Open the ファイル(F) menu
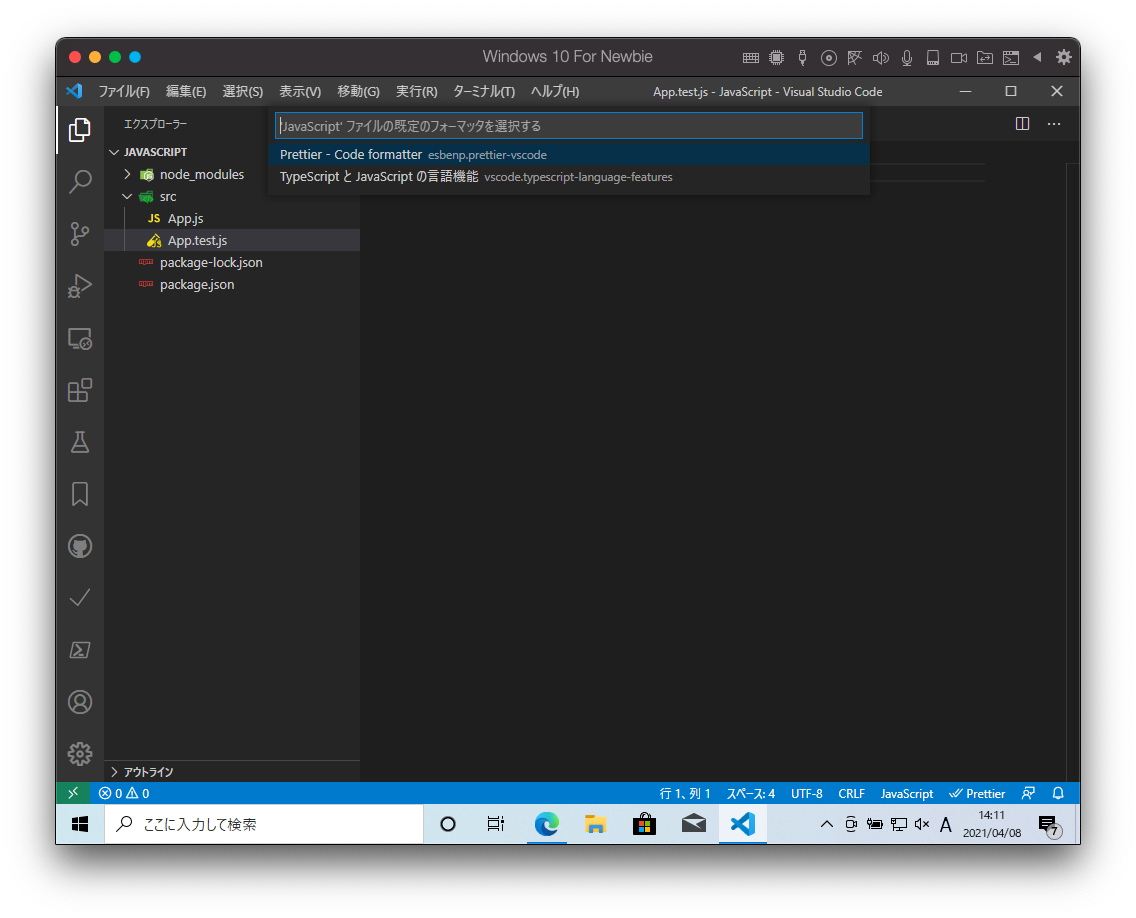The image size is (1136, 918). pyautogui.click(x=124, y=91)
